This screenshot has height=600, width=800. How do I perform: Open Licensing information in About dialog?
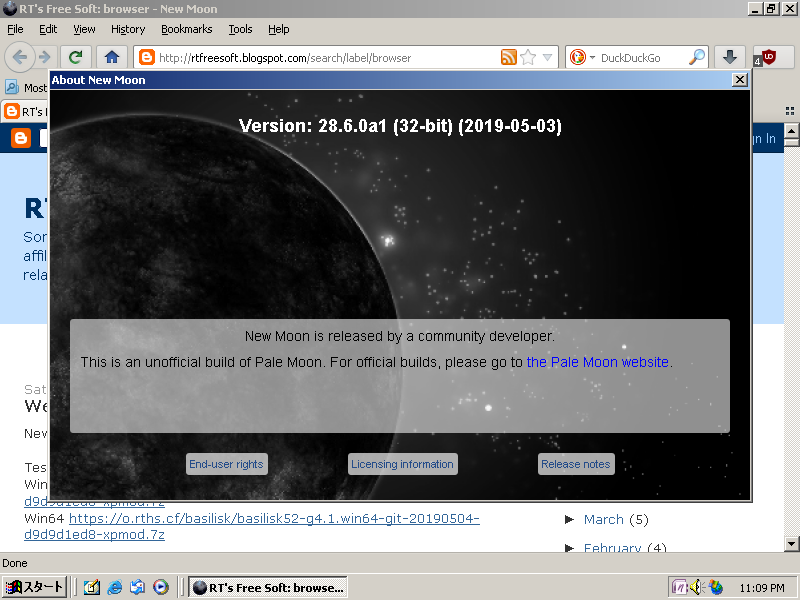tap(402, 464)
